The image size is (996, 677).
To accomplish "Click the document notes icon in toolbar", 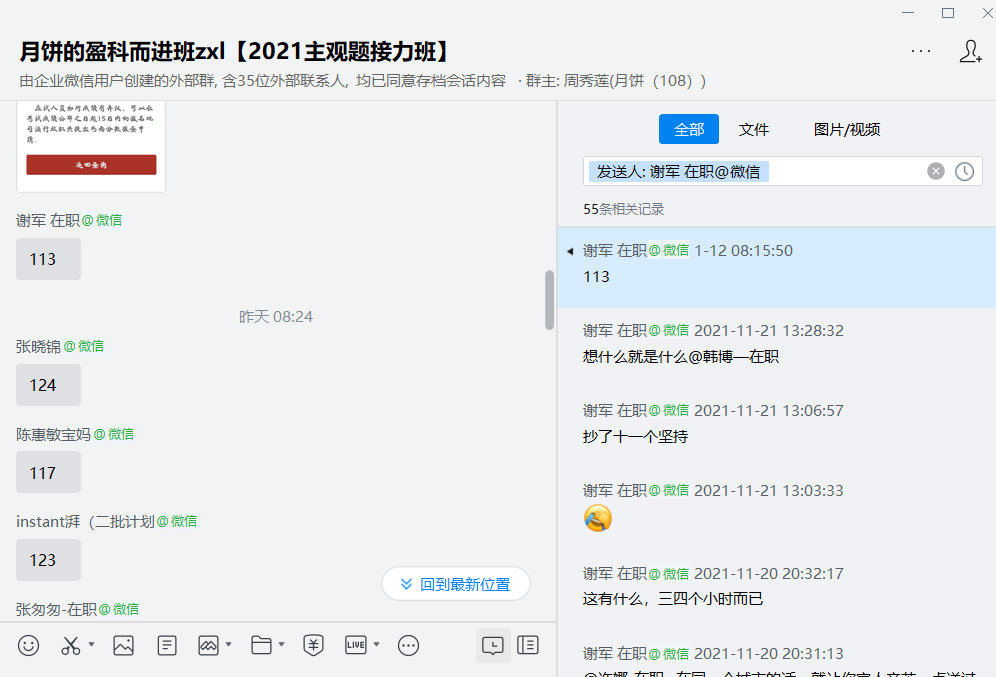I will pyautogui.click(x=166, y=645).
